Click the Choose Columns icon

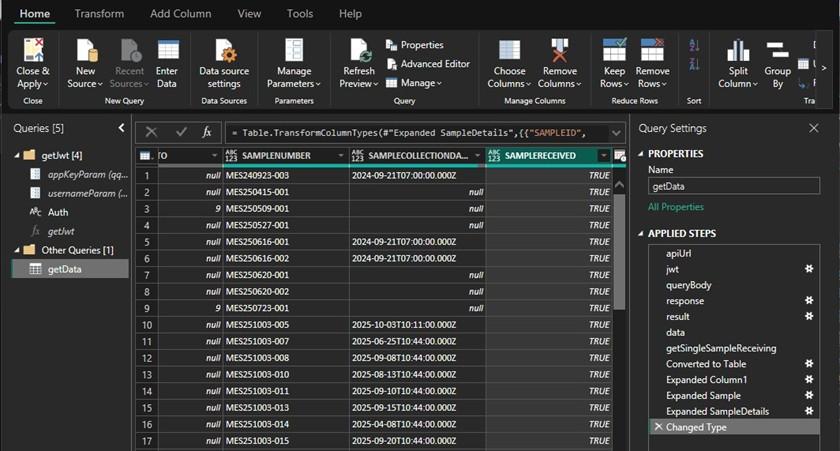tap(509, 52)
